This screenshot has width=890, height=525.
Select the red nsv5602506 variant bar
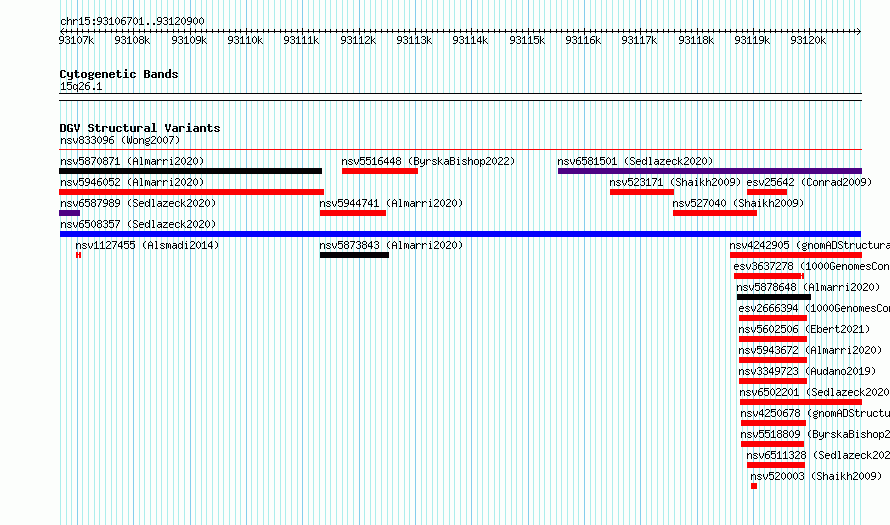773,339
